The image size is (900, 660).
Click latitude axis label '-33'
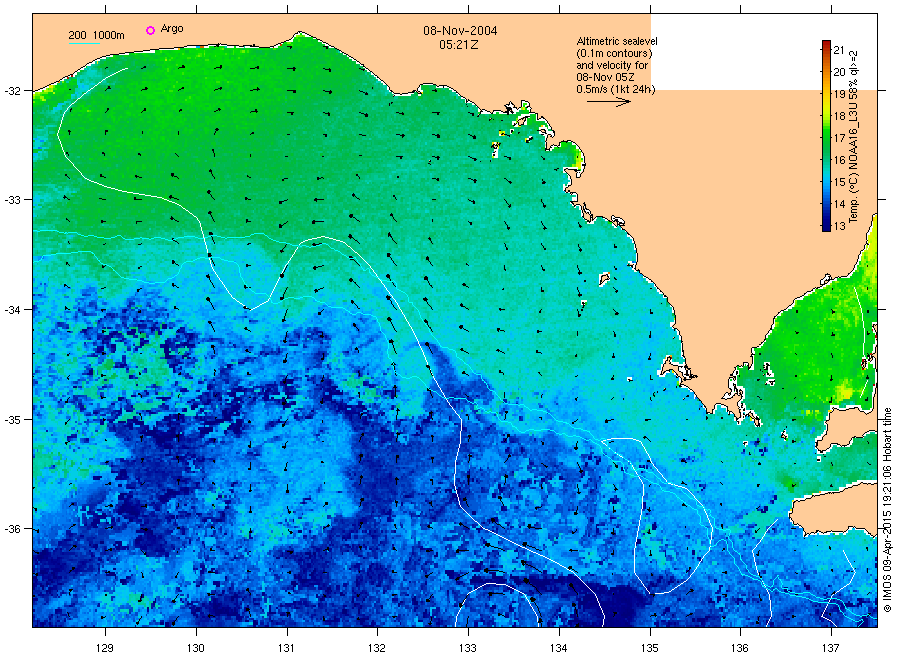tap(12, 200)
